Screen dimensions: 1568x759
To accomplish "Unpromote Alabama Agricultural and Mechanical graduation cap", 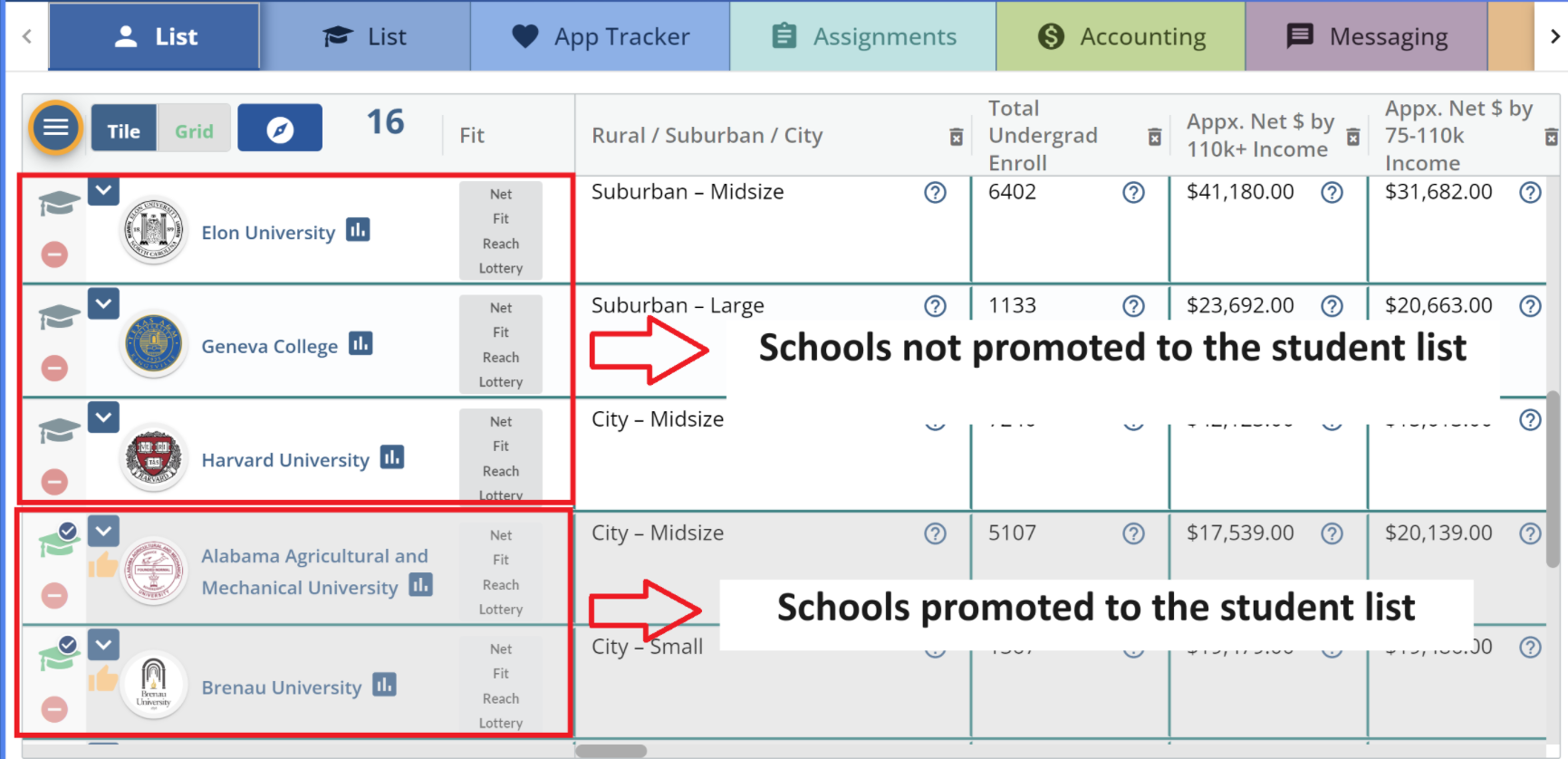I will coord(60,542).
